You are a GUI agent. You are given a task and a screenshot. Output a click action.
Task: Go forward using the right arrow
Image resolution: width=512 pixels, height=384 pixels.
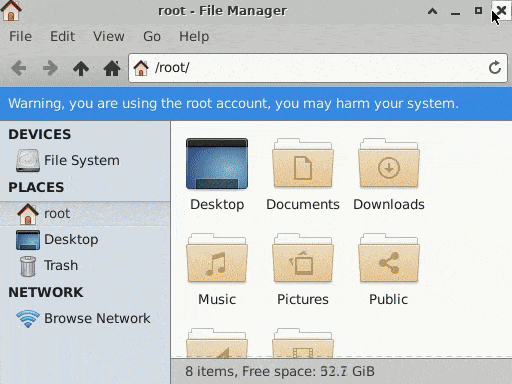pos(50,68)
